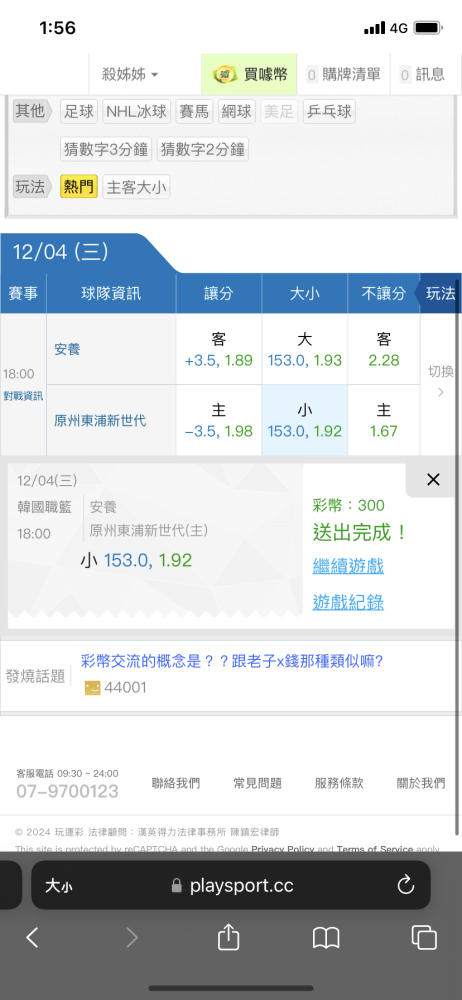
Task: Open text size 大小 page settings
Action: (59, 886)
